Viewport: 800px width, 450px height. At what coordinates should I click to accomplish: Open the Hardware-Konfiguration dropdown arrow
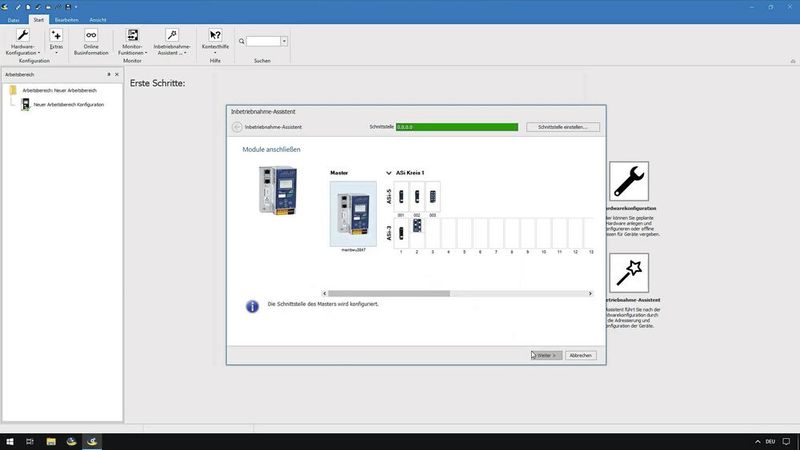(39, 53)
